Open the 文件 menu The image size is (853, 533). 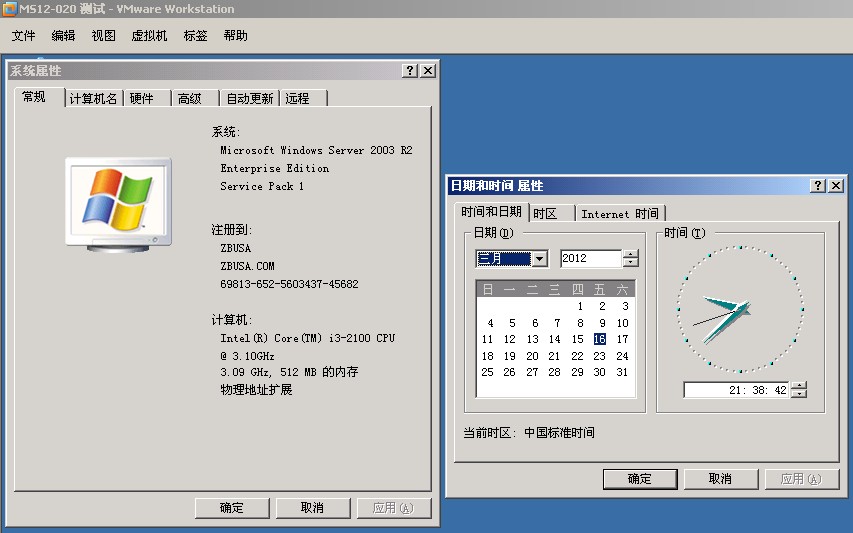pyautogui.click(x=23, y=36)
